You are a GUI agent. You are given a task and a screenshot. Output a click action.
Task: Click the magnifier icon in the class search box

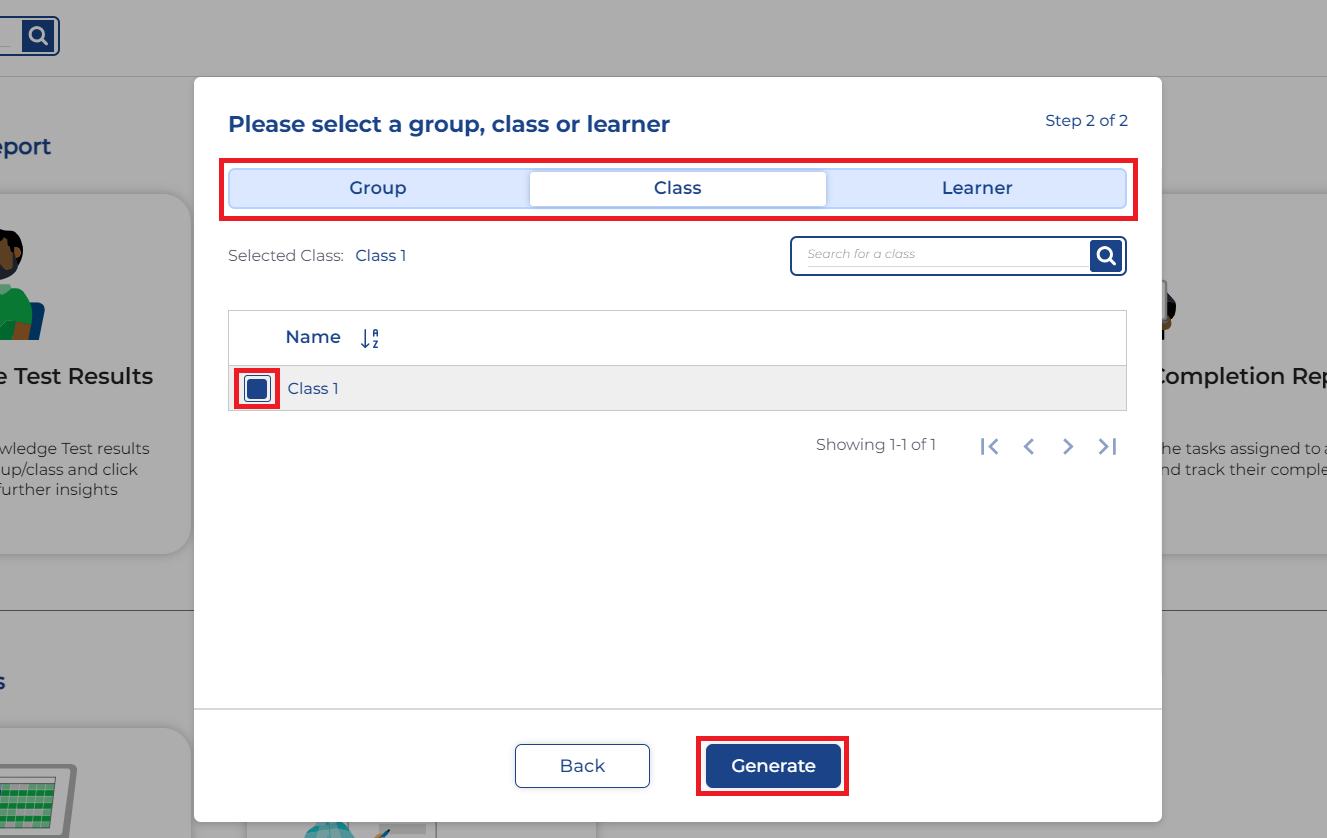[x=1105, y=255]
